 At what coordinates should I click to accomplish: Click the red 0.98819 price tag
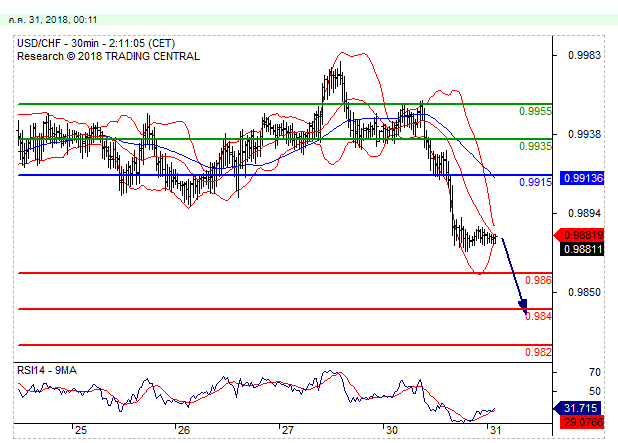tap(579, 235)
